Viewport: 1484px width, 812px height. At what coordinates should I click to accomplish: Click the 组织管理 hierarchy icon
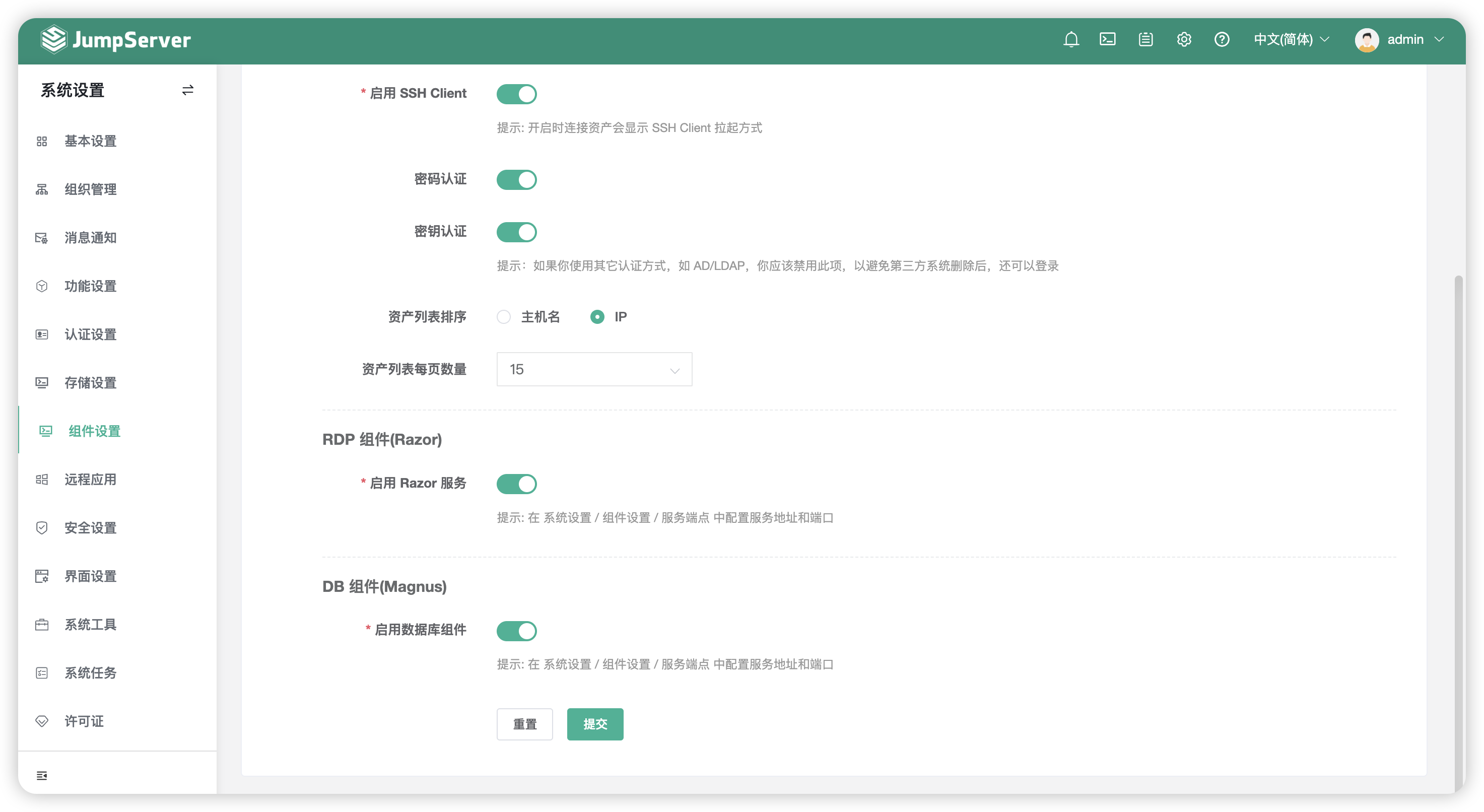click(x=42, y=189)
